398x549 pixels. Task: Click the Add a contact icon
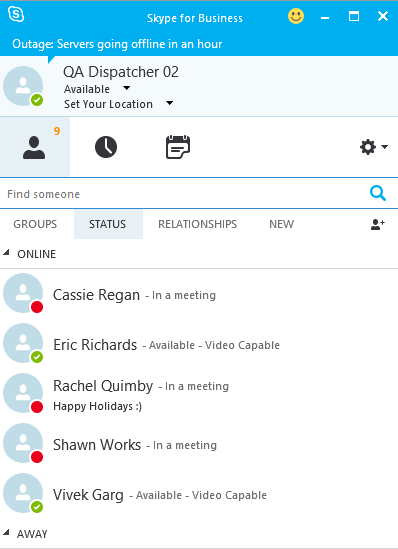click(x=378, y=224)
